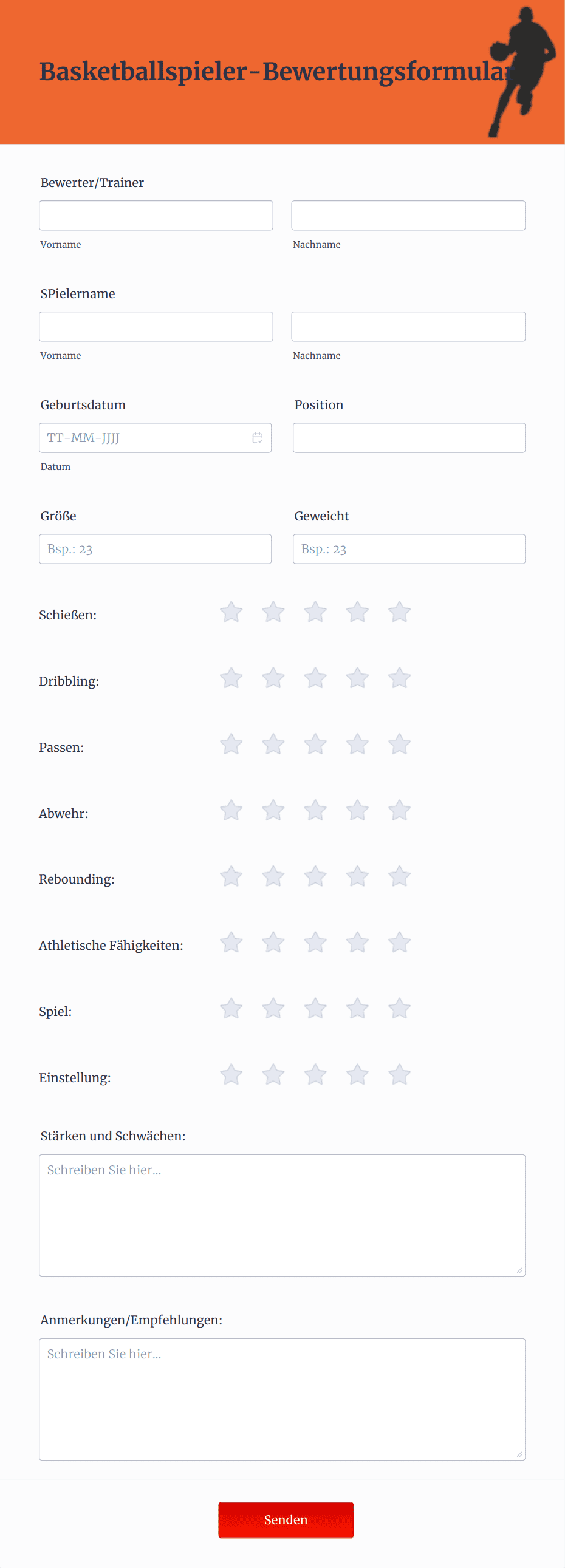Screen dimensions: 565x1568
Task: Click the Geweicht number field
Action: 409,549
